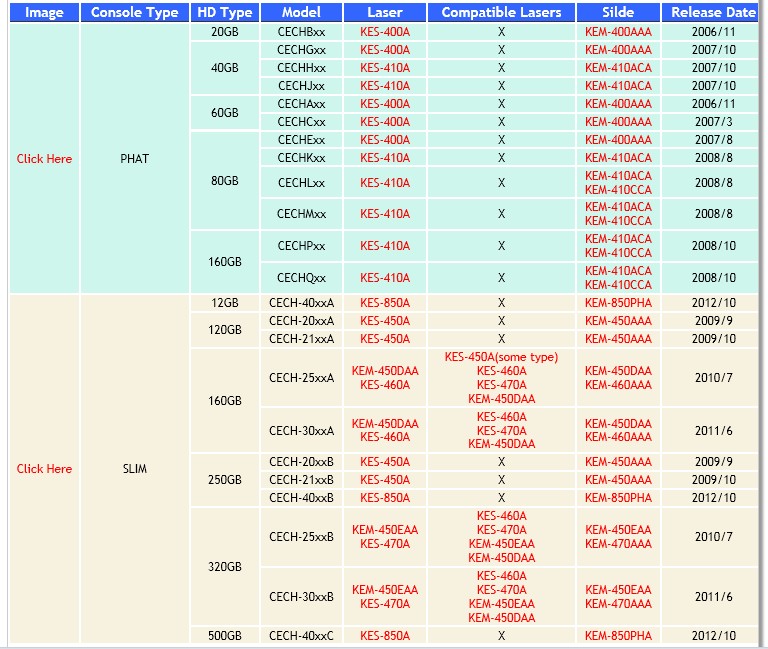Screen dimensions: 768x649
Task: Click the Silde column header
Action: point(618,12)
